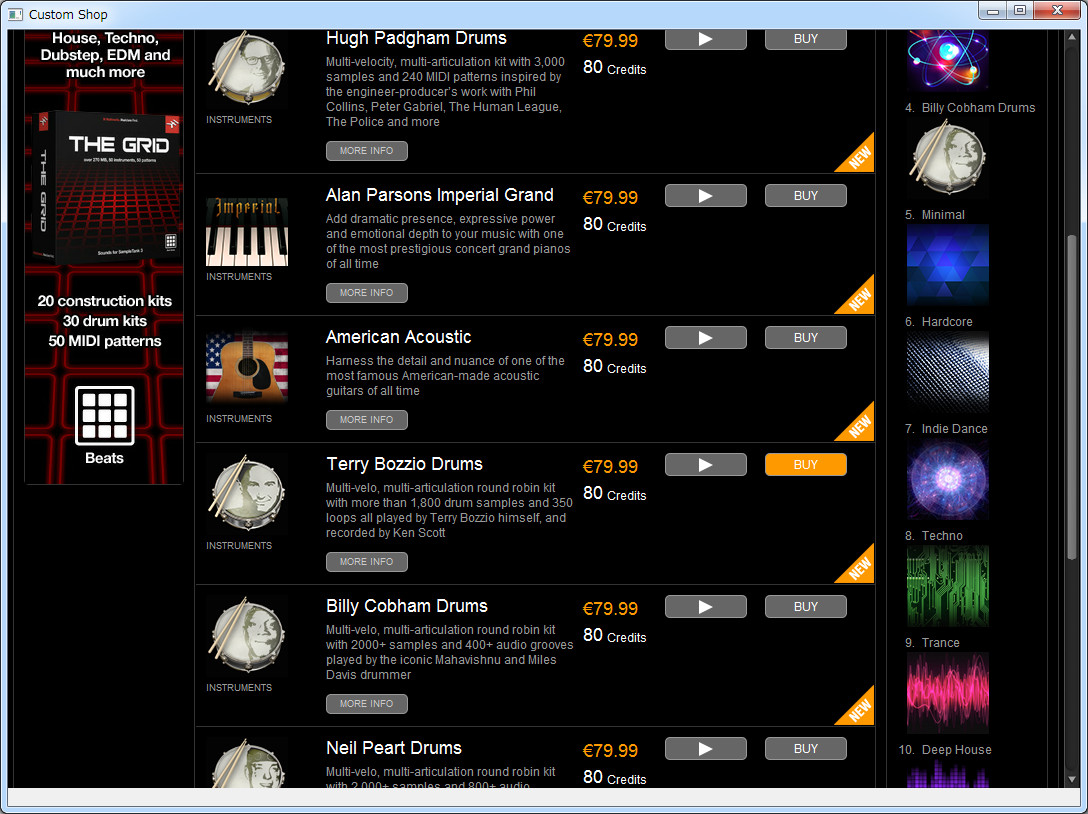Open MORE INFO for Alan Parsons Imperial Grand
Viewport: 1088px width, 814px height.
tap(366, 293)
